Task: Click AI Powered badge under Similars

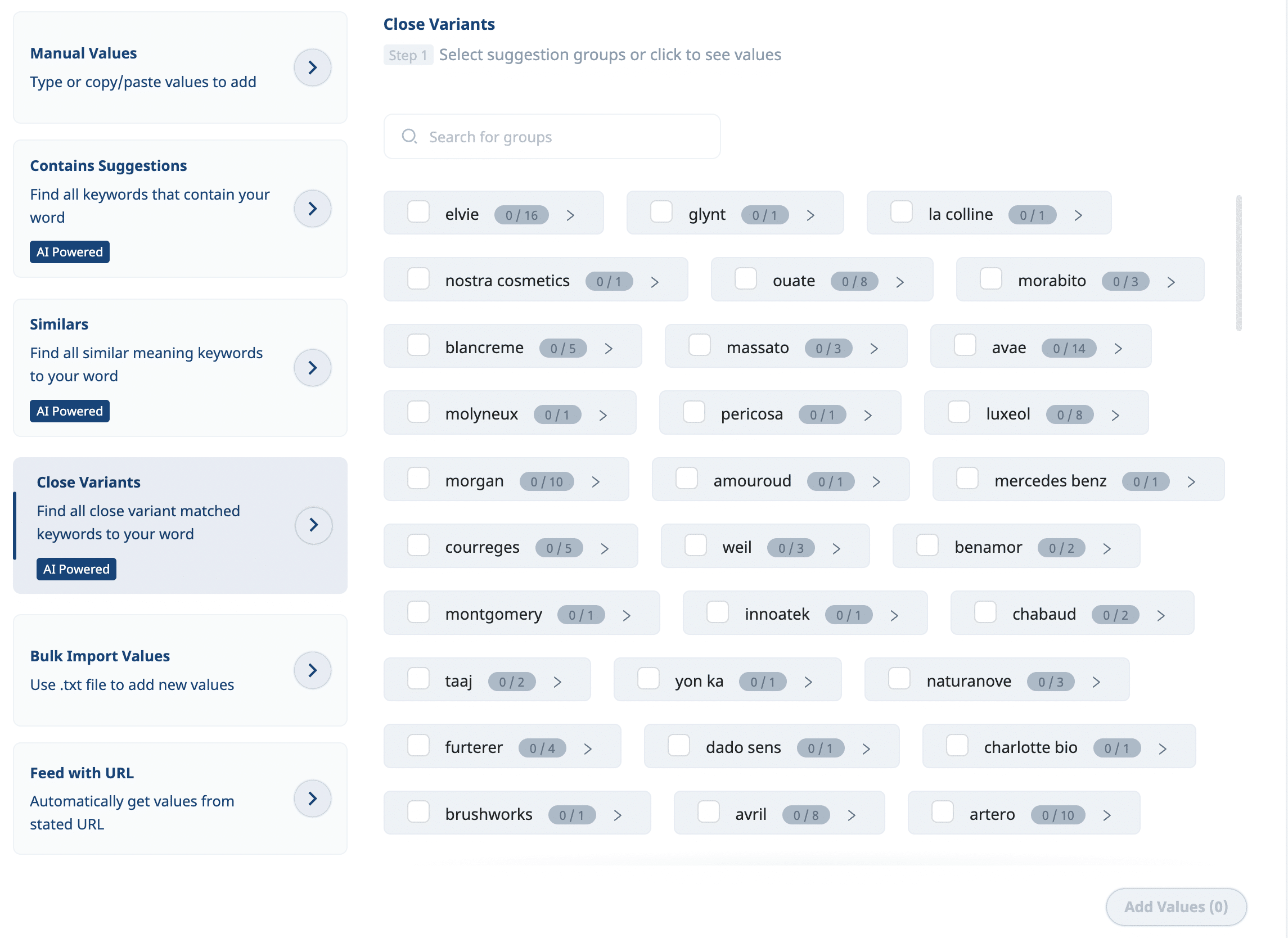Action: pyautogui.click(x=70, y=411)
